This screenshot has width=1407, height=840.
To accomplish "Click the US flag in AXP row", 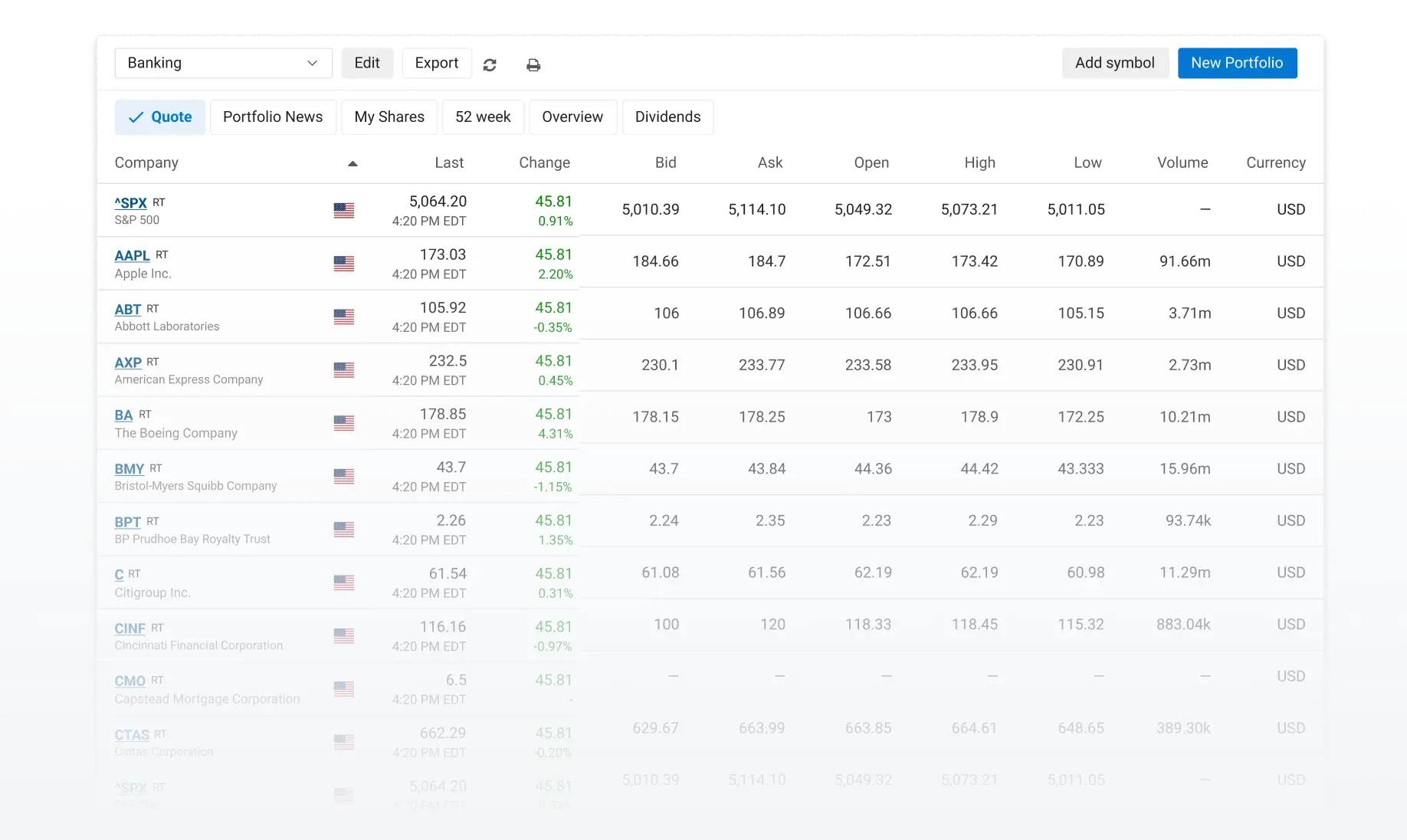I will [x=344, y=369].
